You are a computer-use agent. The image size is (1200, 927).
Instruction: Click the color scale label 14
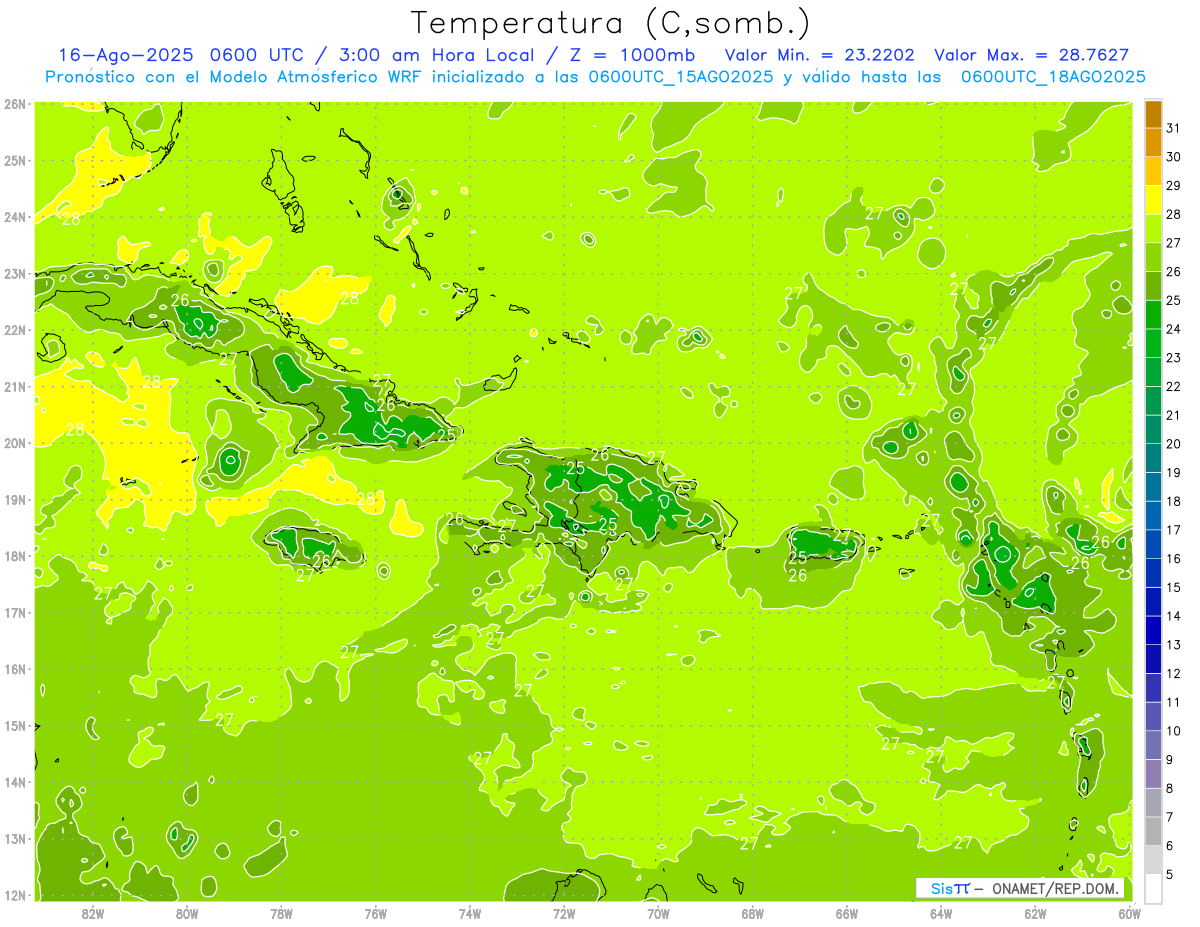(x=1174, y=616)
